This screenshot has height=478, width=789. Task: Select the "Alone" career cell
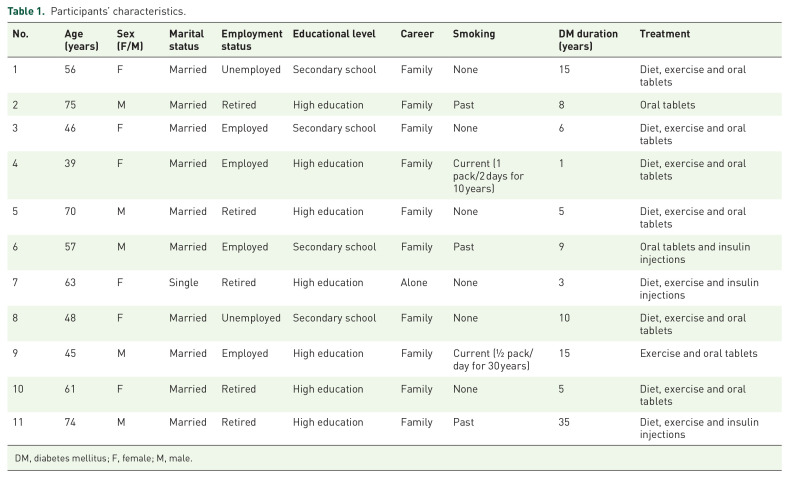coord(415,283)
